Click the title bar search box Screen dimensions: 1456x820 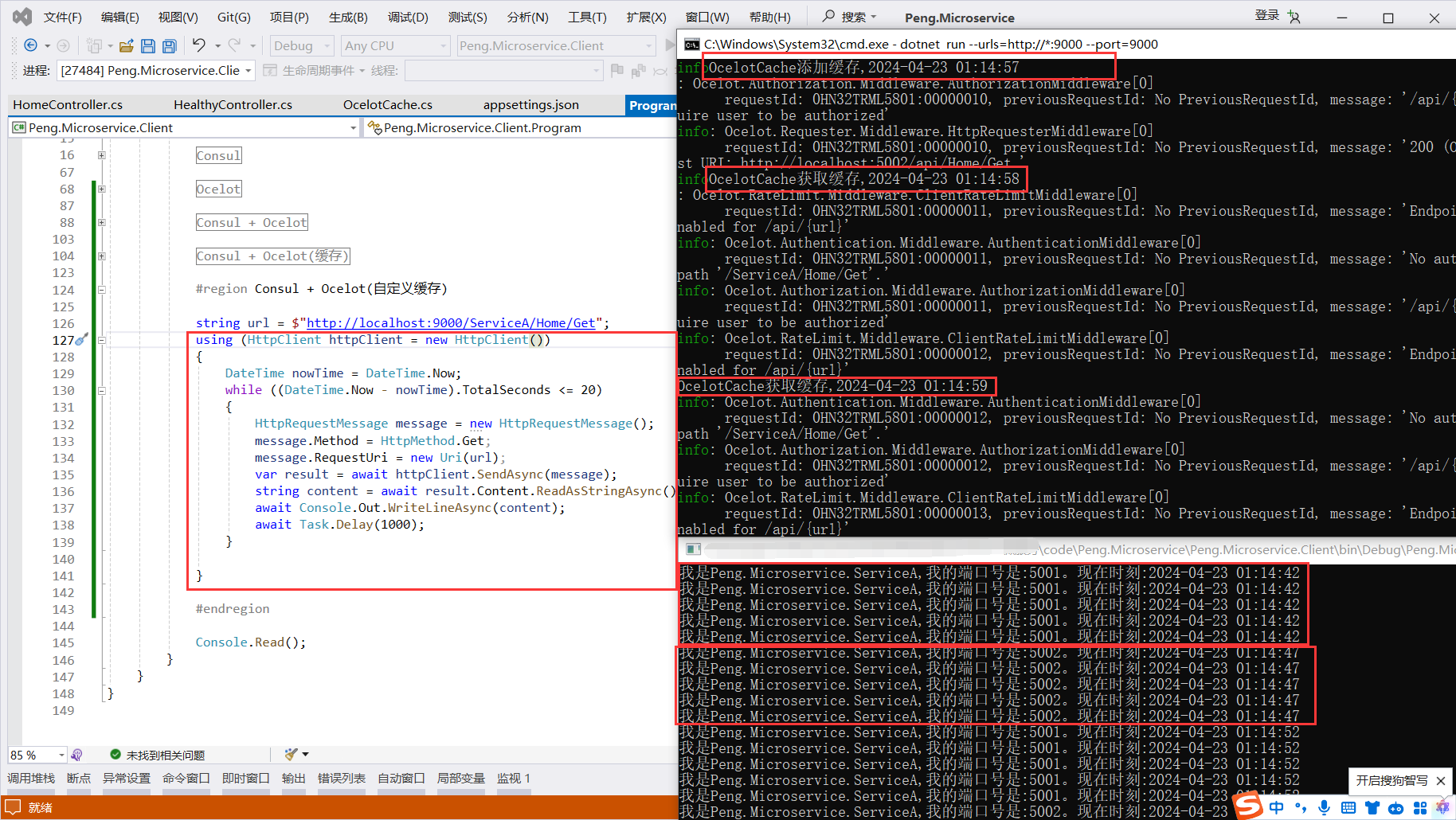point(850,17)
